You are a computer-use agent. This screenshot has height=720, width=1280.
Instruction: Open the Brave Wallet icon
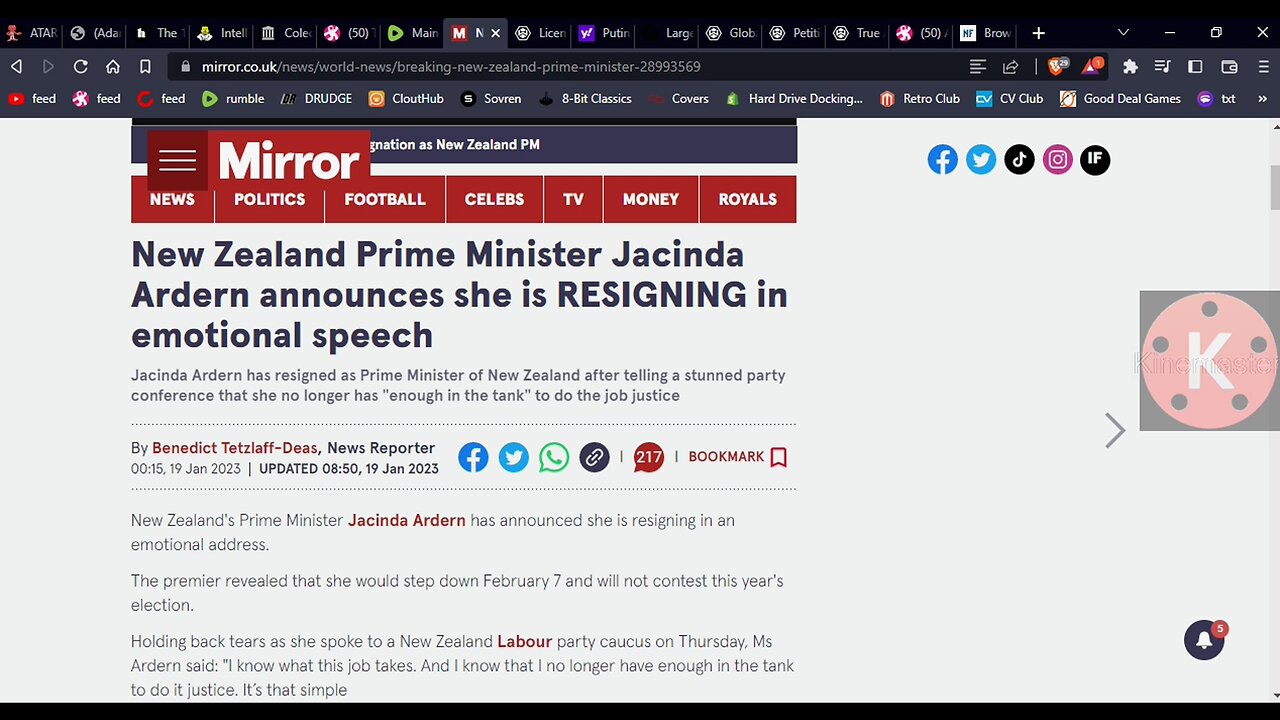point(1230,67)
